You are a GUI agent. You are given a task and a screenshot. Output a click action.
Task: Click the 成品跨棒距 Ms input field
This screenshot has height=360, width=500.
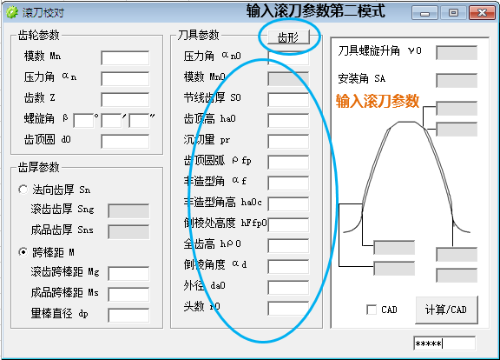129,294
